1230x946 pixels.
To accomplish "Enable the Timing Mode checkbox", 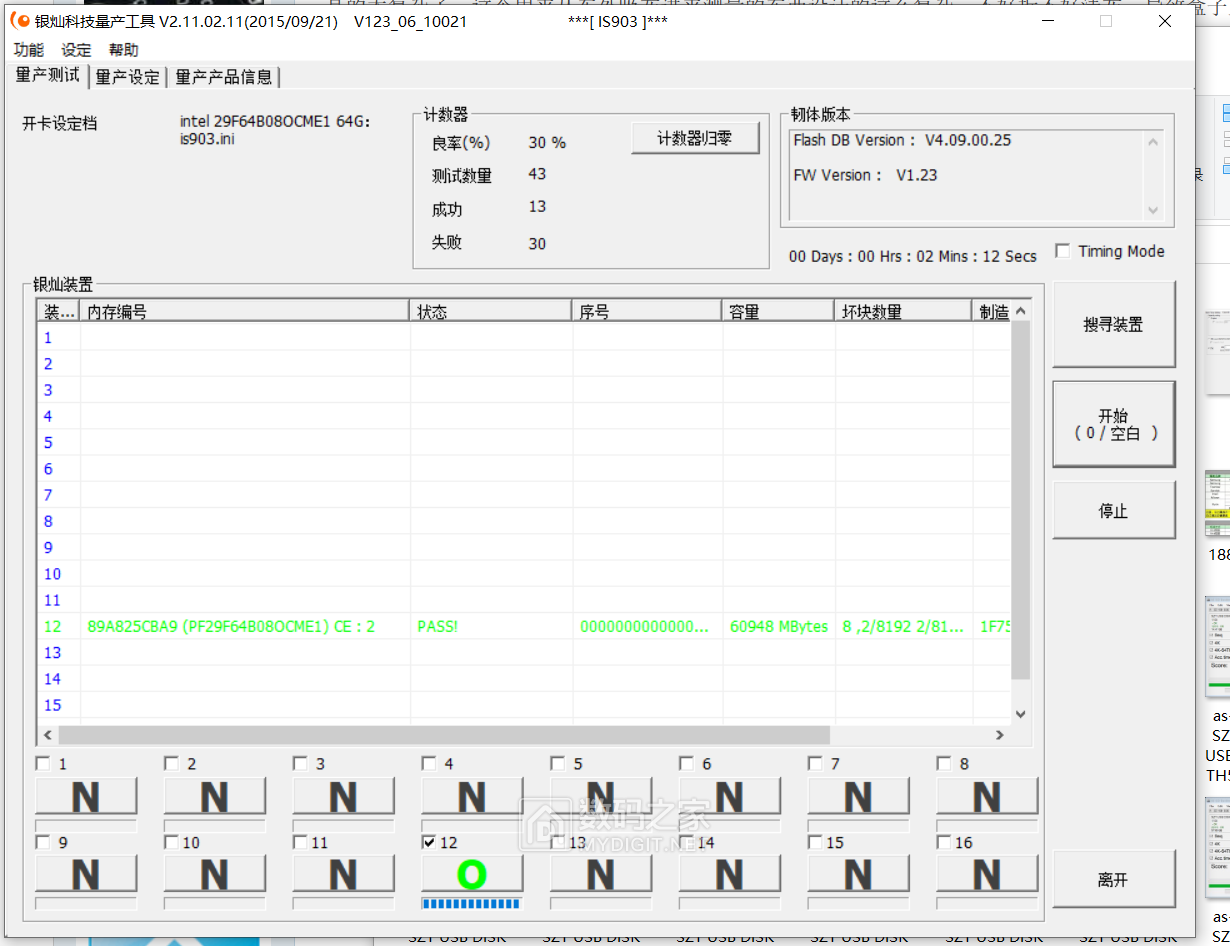I will 1063,251.
